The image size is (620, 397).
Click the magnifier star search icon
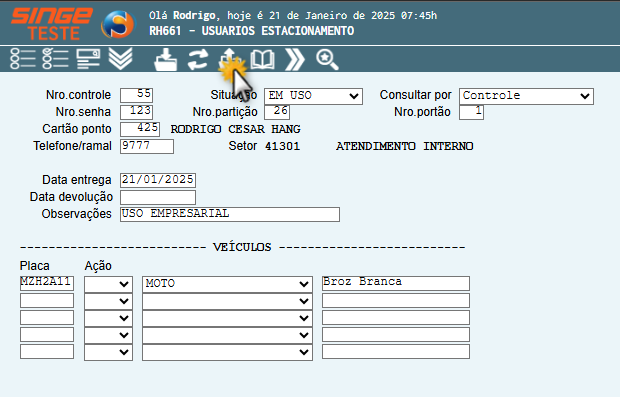(327, 60)
